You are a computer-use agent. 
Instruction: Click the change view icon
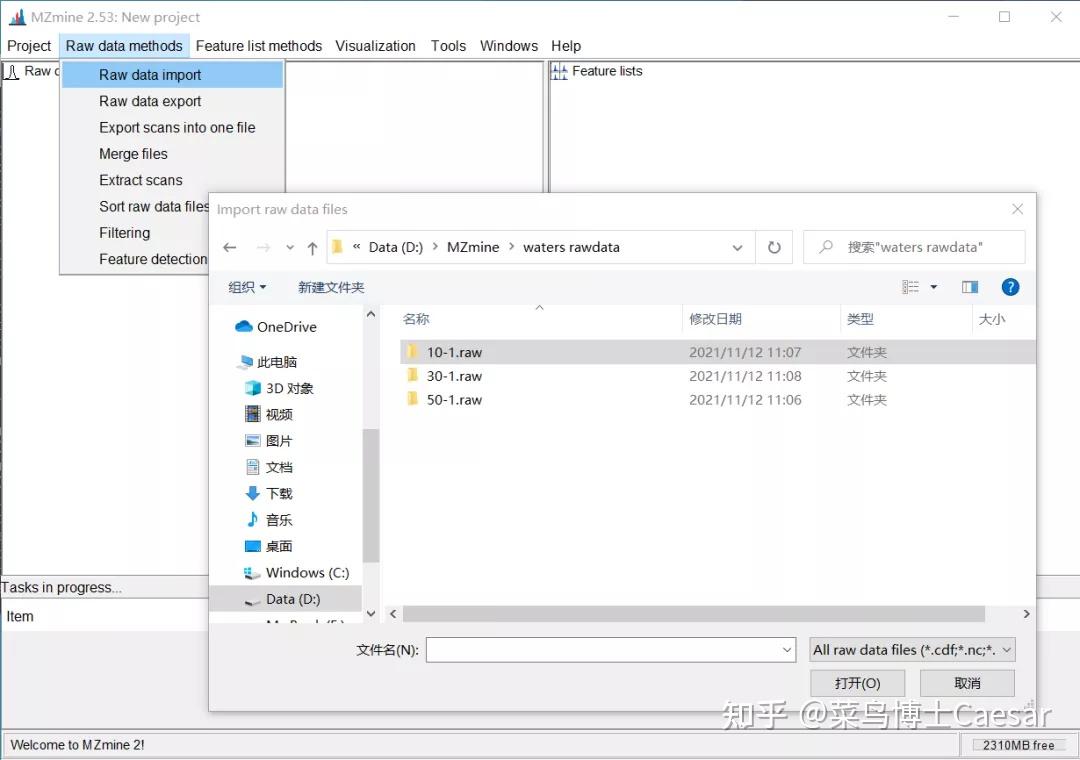911,287
